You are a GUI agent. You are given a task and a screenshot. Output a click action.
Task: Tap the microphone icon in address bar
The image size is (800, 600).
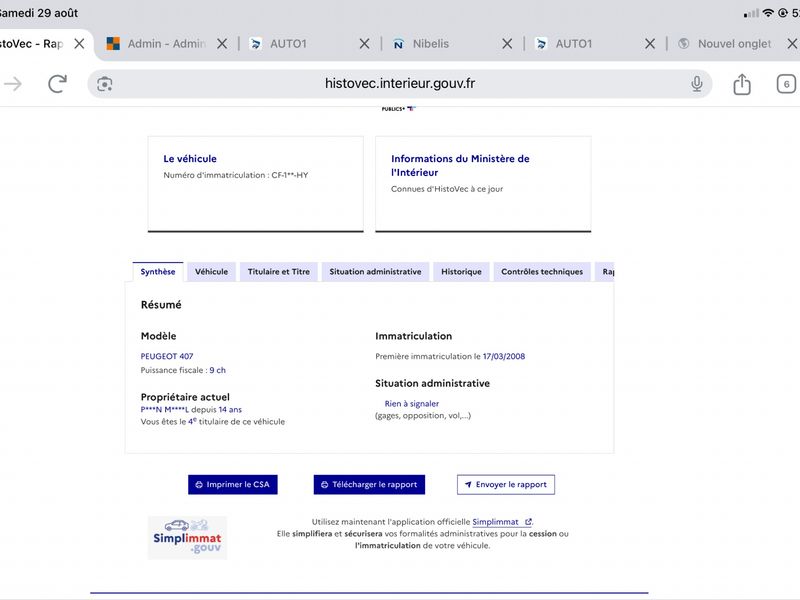[x=696, y=84]
